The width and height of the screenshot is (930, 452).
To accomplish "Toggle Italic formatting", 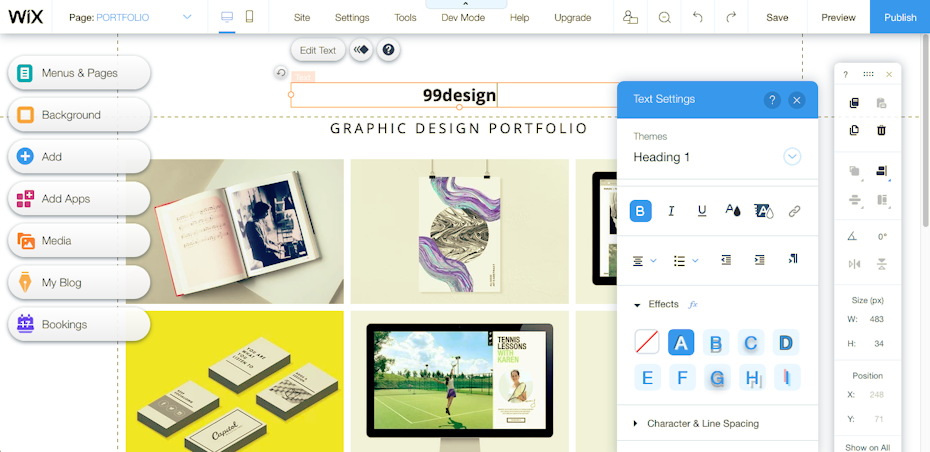I will click(x=671, y=211).
